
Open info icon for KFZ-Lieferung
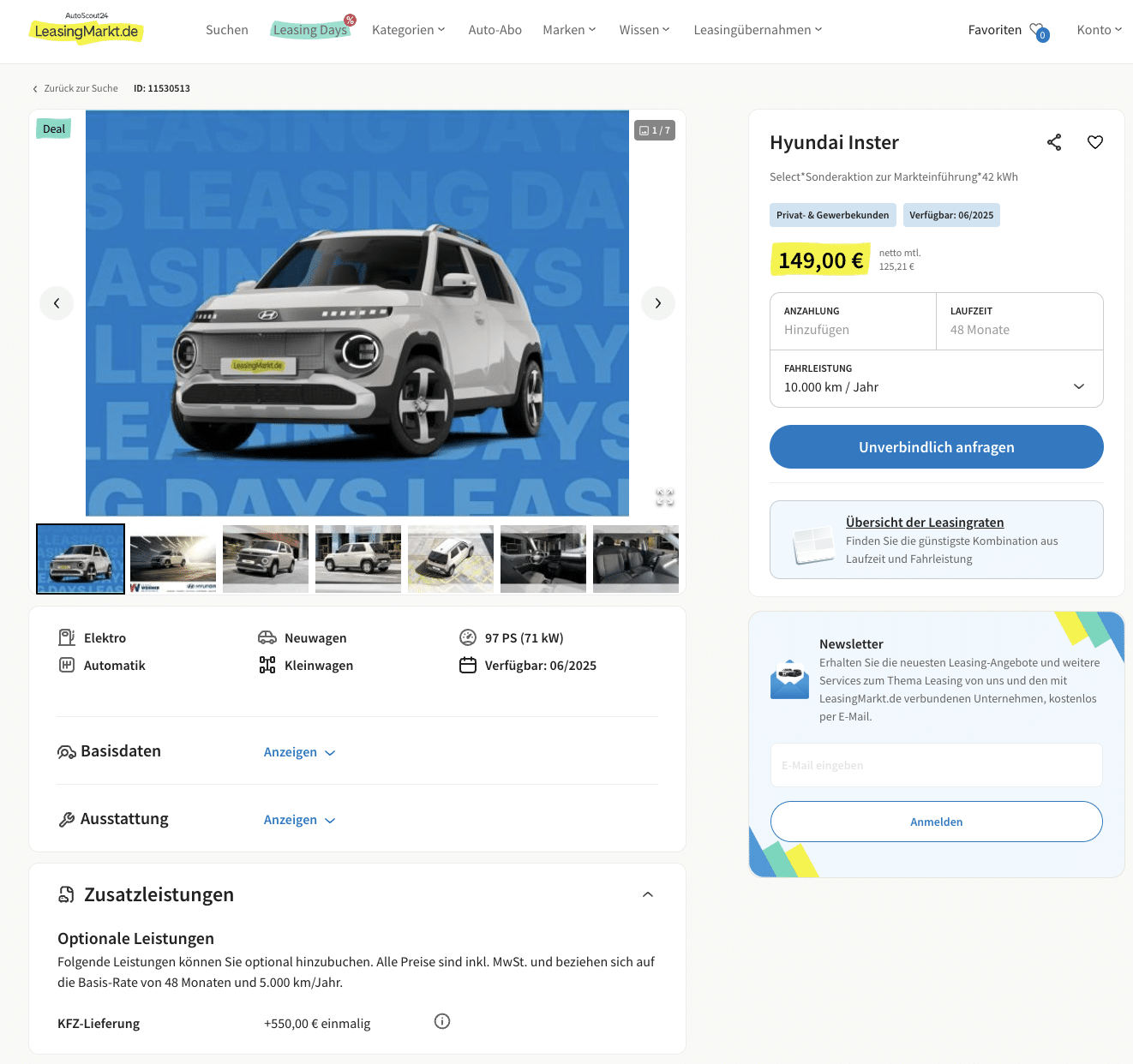tap(442, 1021)
